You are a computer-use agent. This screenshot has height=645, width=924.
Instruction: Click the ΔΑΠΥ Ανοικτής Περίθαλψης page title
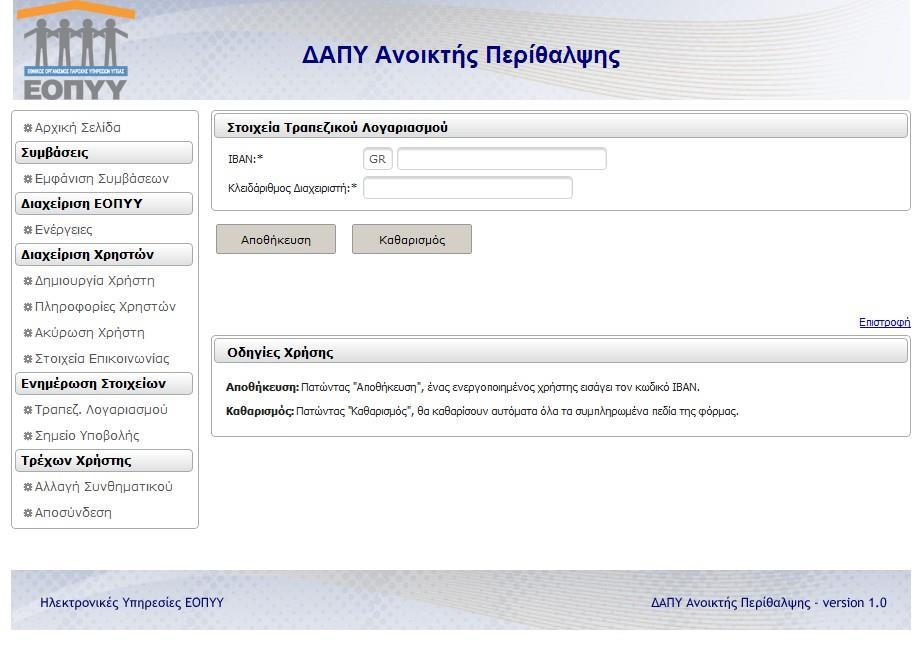pyautogui.click(x=461, y=56)
